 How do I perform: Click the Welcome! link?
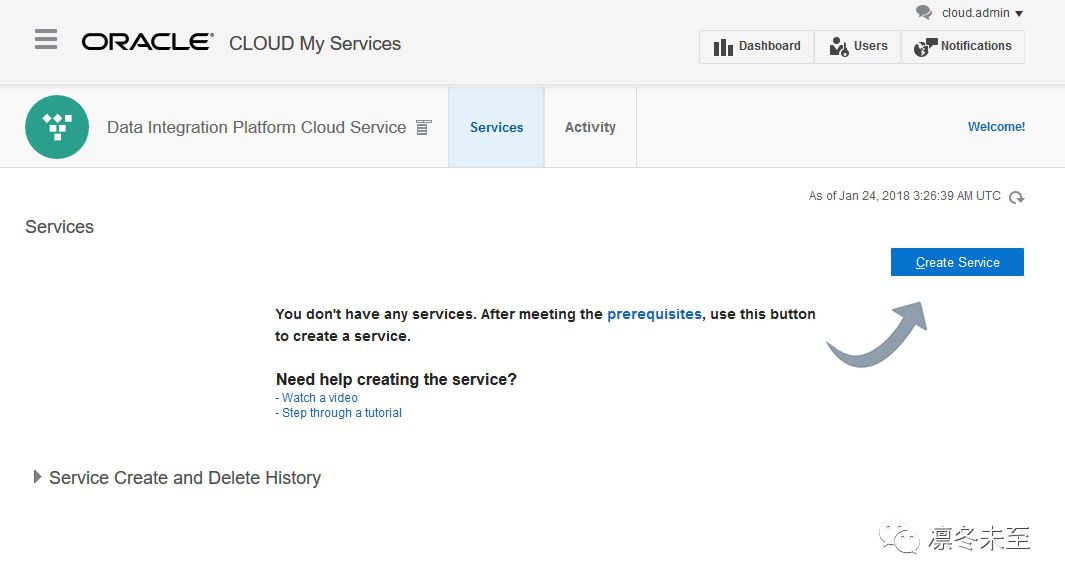pyautogui.click(x=996, y=127)
